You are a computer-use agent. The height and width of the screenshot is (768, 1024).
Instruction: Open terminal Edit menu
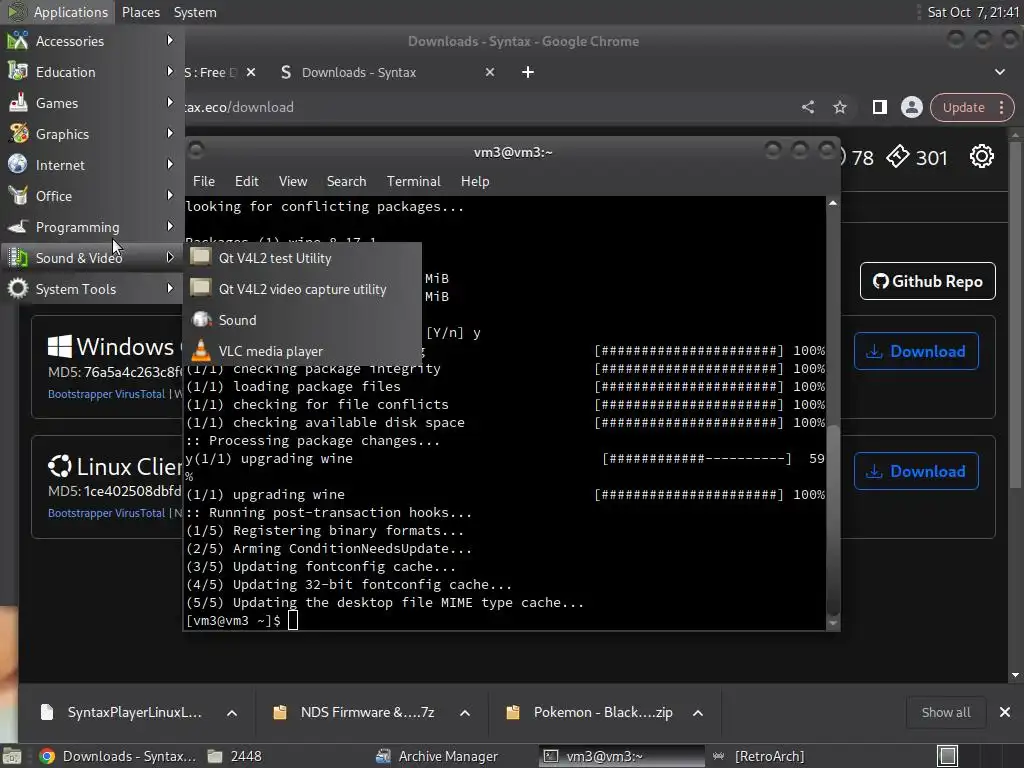[246, 181]
